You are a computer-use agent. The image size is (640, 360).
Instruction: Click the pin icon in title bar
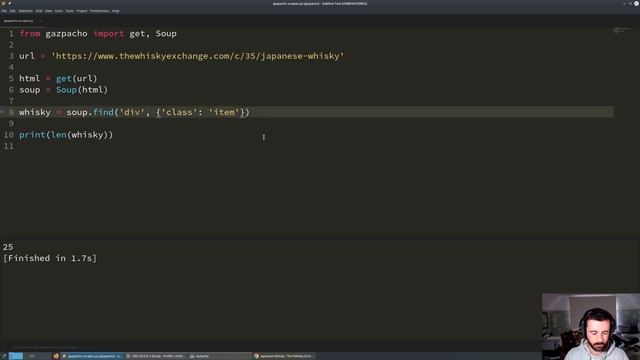coord(9,3)
